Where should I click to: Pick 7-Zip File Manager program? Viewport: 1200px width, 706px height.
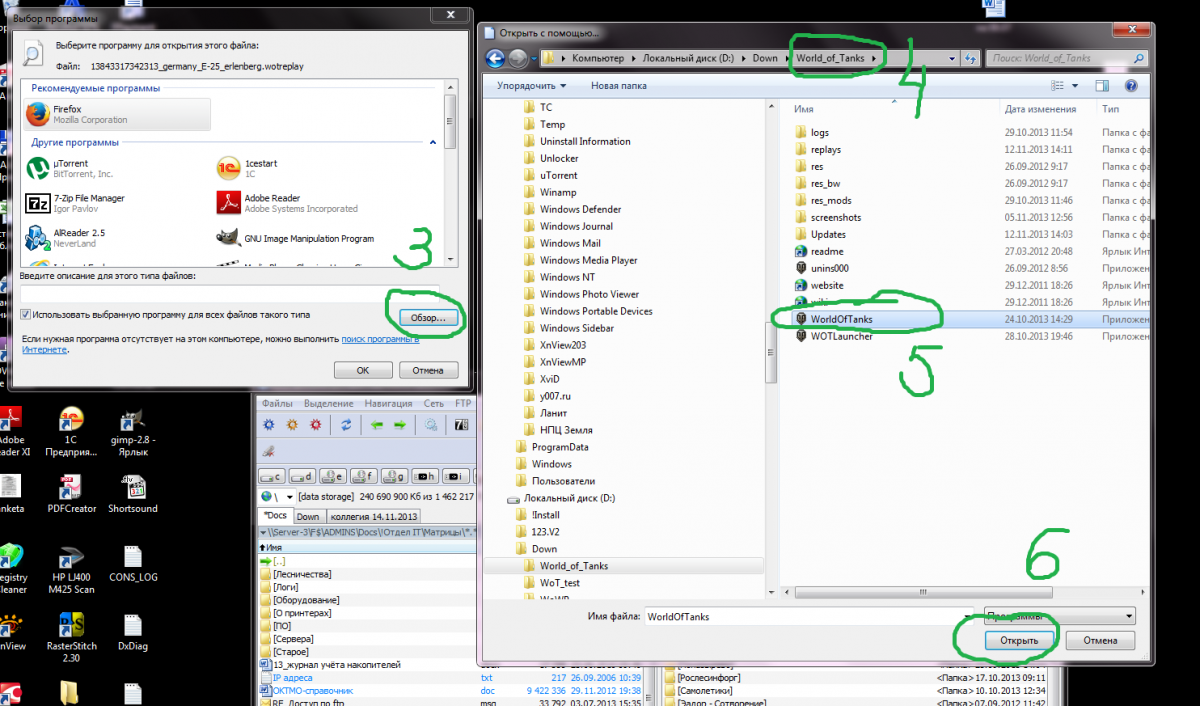pyautogui.click(x=75, y=203)
